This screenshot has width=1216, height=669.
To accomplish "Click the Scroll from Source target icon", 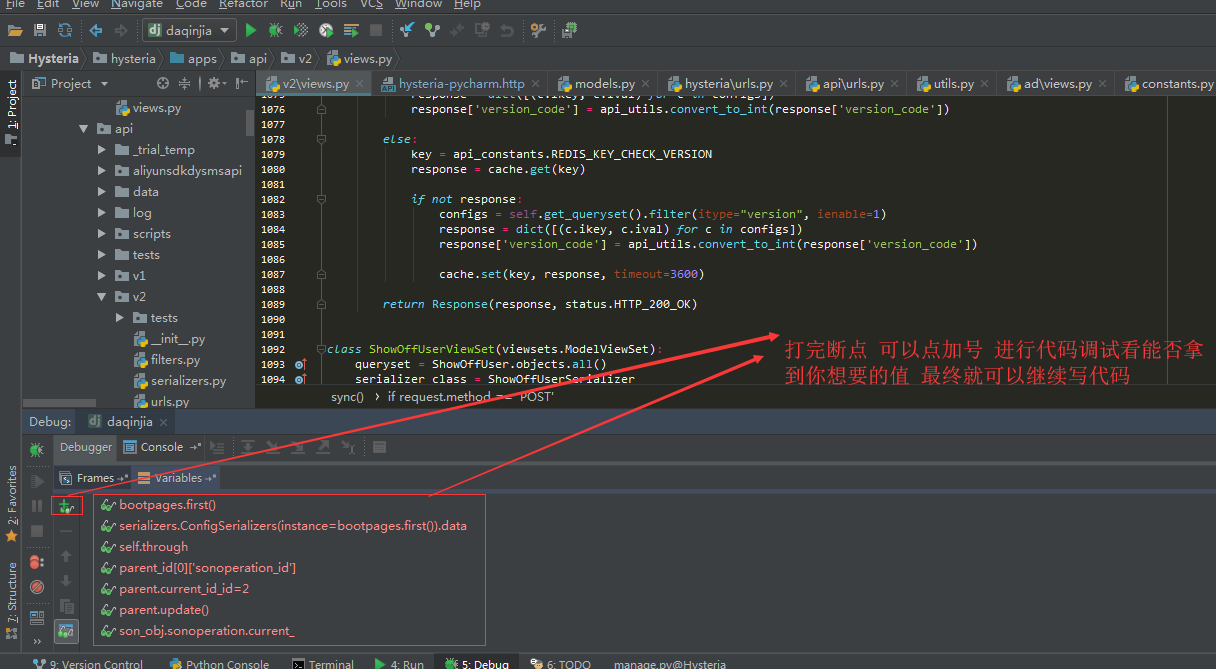I will 163,84.
